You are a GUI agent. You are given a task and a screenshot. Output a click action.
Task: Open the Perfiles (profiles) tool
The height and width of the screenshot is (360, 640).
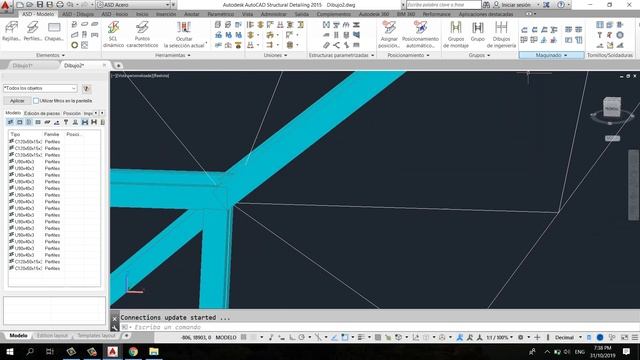click(x=32, y=31)
